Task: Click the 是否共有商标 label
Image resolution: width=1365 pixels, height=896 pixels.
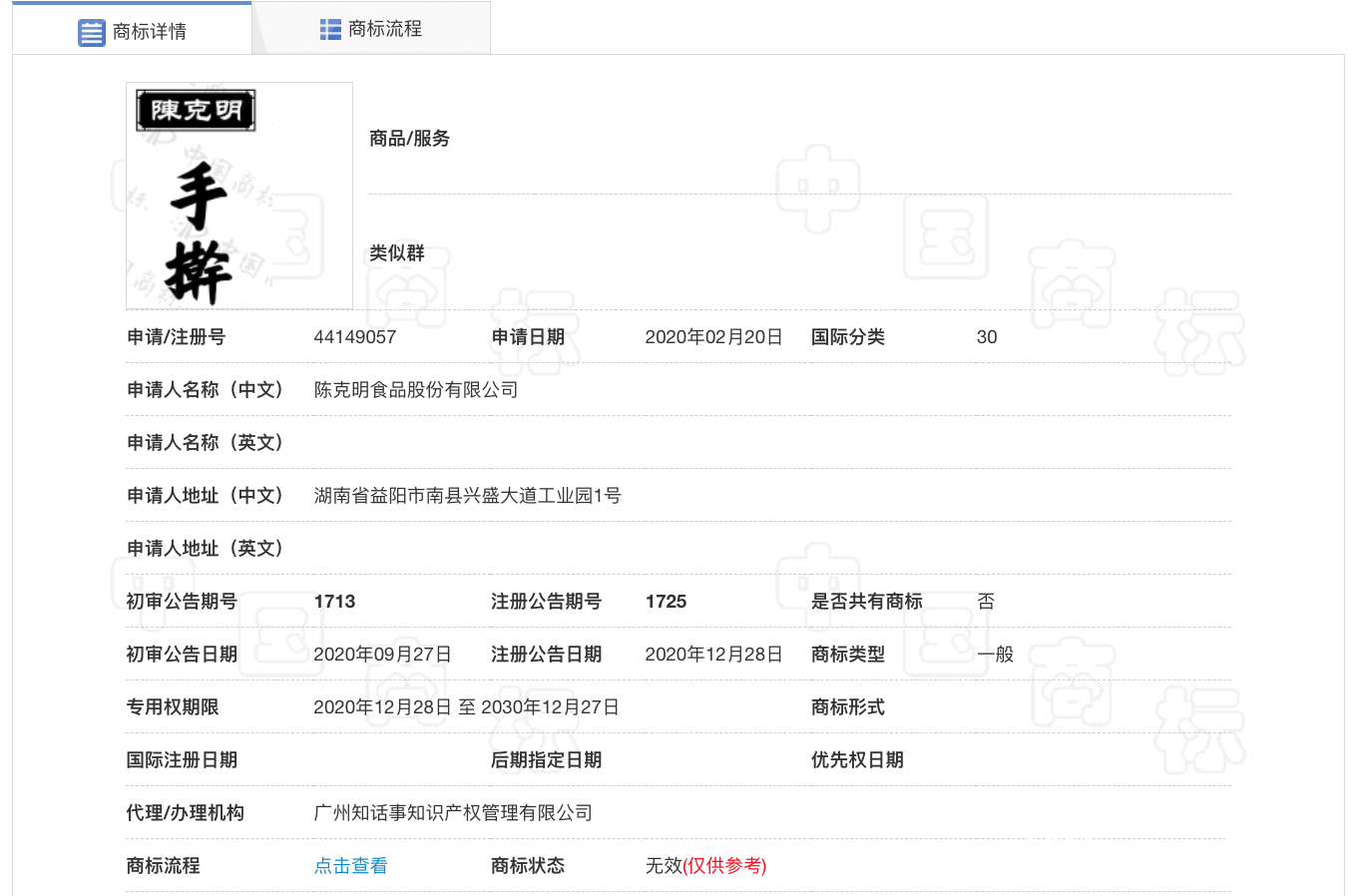Action: 867,602
